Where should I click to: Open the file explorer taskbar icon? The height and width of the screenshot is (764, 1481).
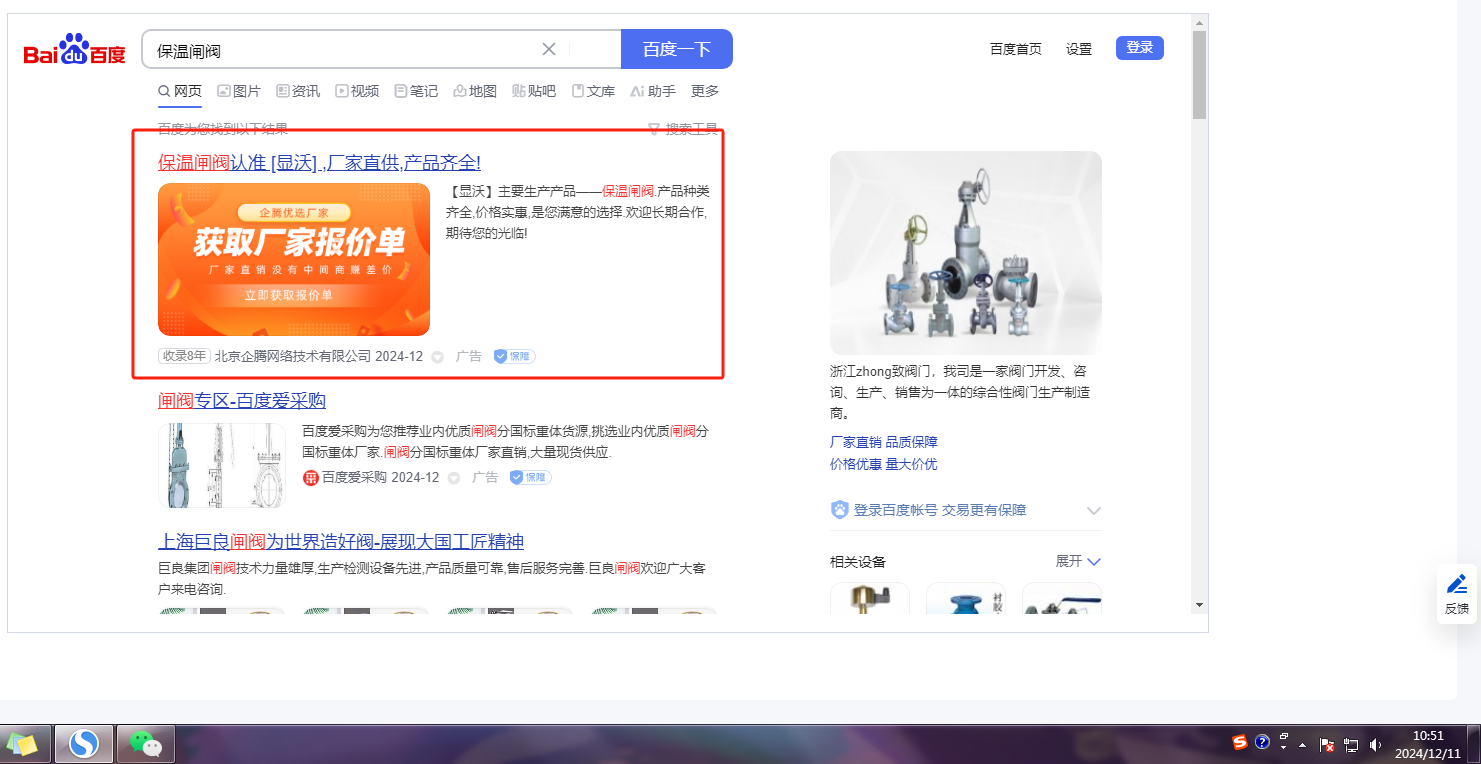click(23, 744)
